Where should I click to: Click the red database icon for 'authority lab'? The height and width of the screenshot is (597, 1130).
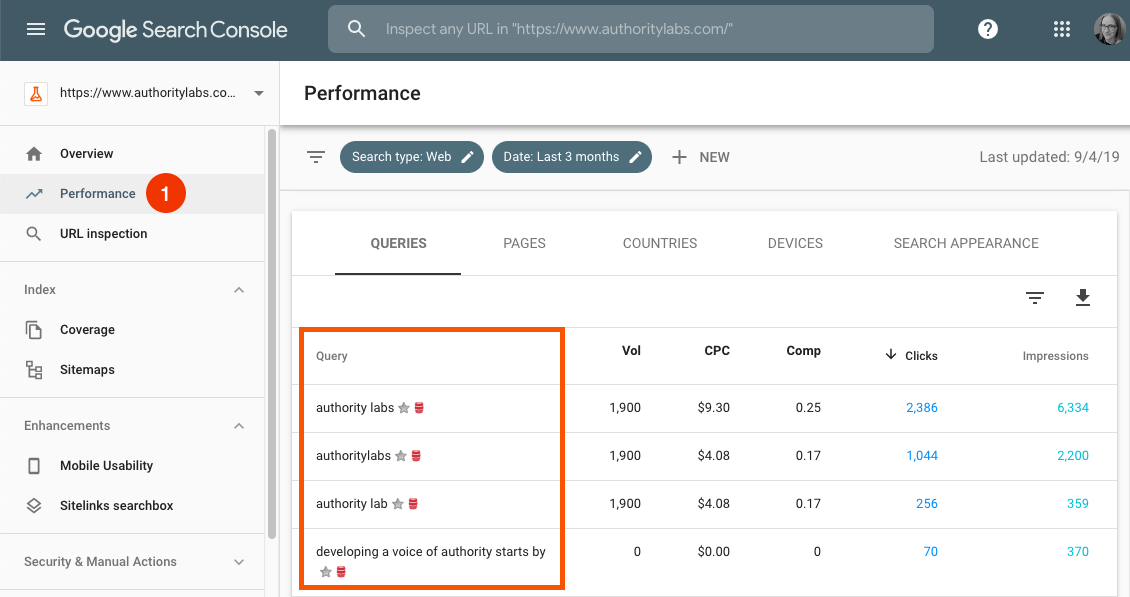[414, 504]
